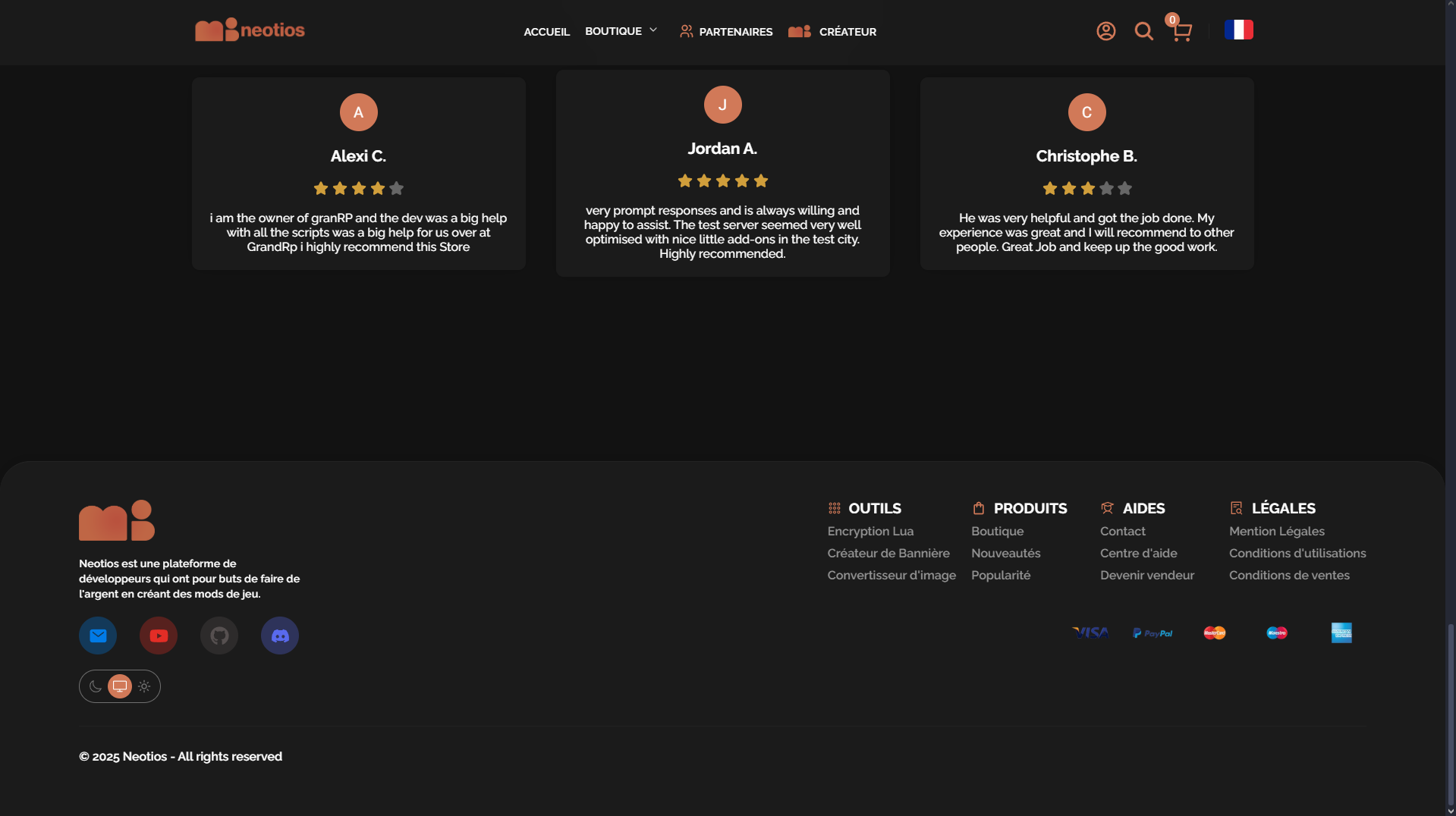Click the Devenir vendeur link
Screen dimensions: 1456x816
1146,576
